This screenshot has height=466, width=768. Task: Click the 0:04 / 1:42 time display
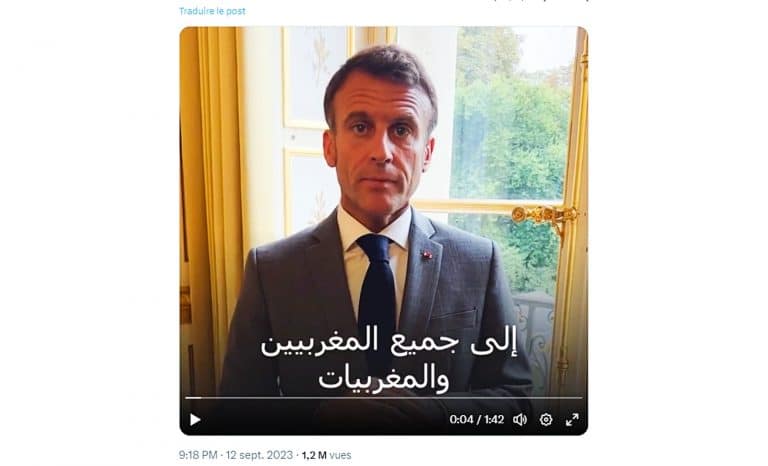click(x=477, y=420)
